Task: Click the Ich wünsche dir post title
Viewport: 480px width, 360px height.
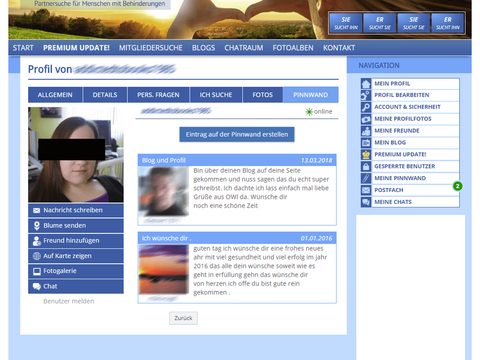Action: point(166,238)
